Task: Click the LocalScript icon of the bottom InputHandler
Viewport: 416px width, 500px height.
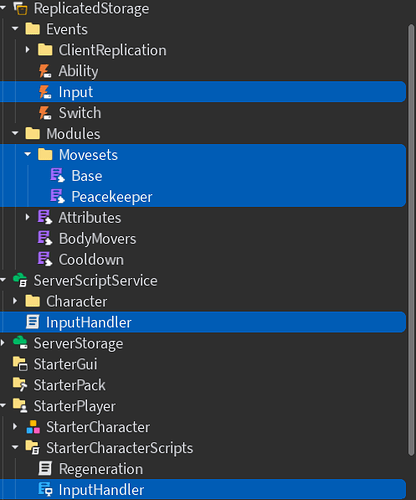Action: tap(45, 490)
